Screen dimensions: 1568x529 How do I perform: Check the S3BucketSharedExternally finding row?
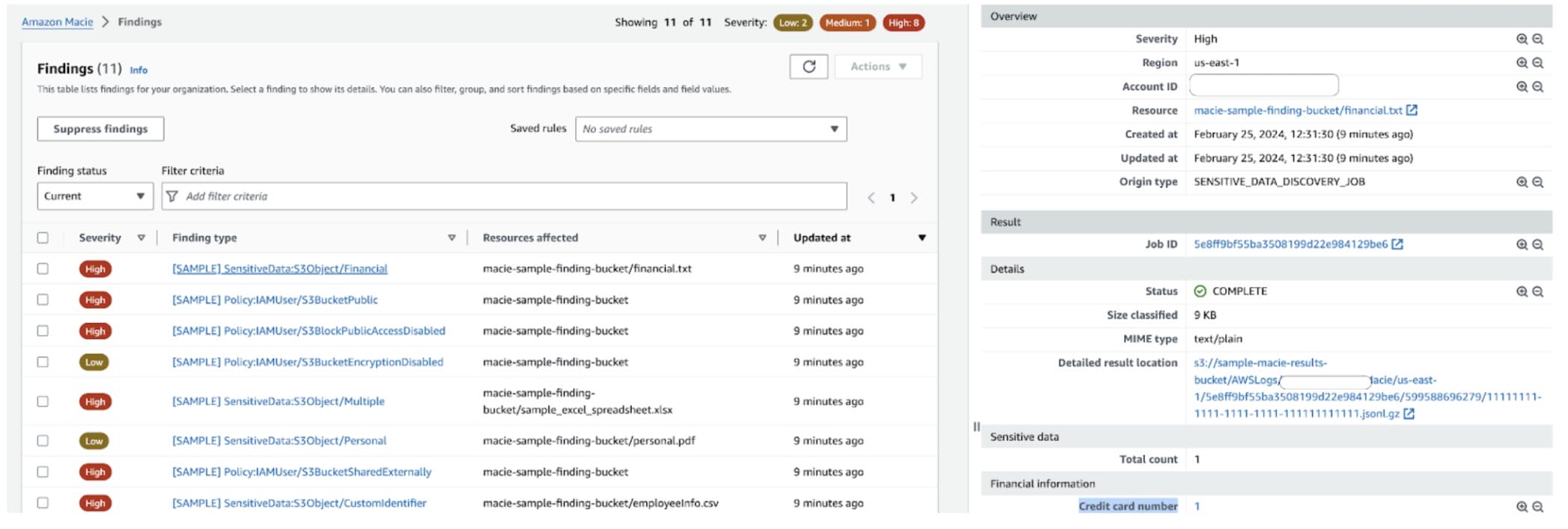coord(43,472)
